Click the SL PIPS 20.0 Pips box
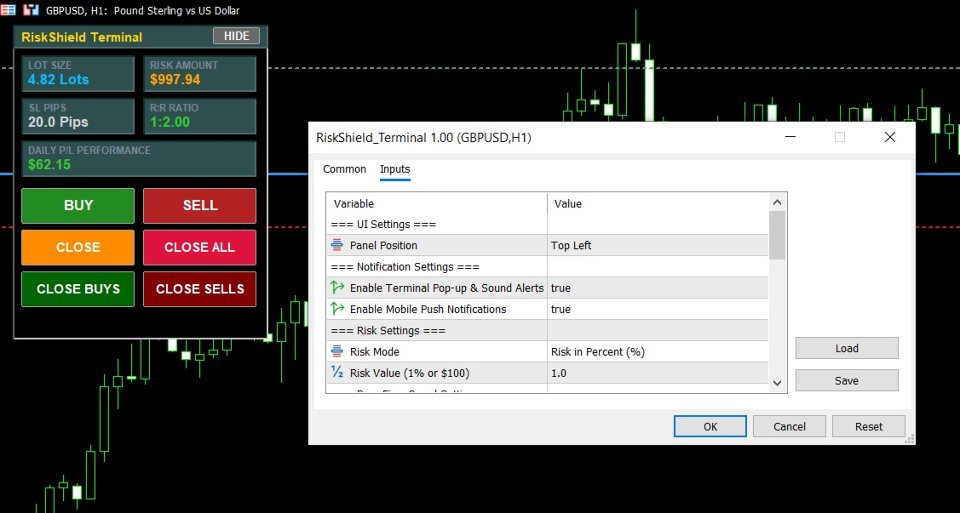 click(78, 116)
